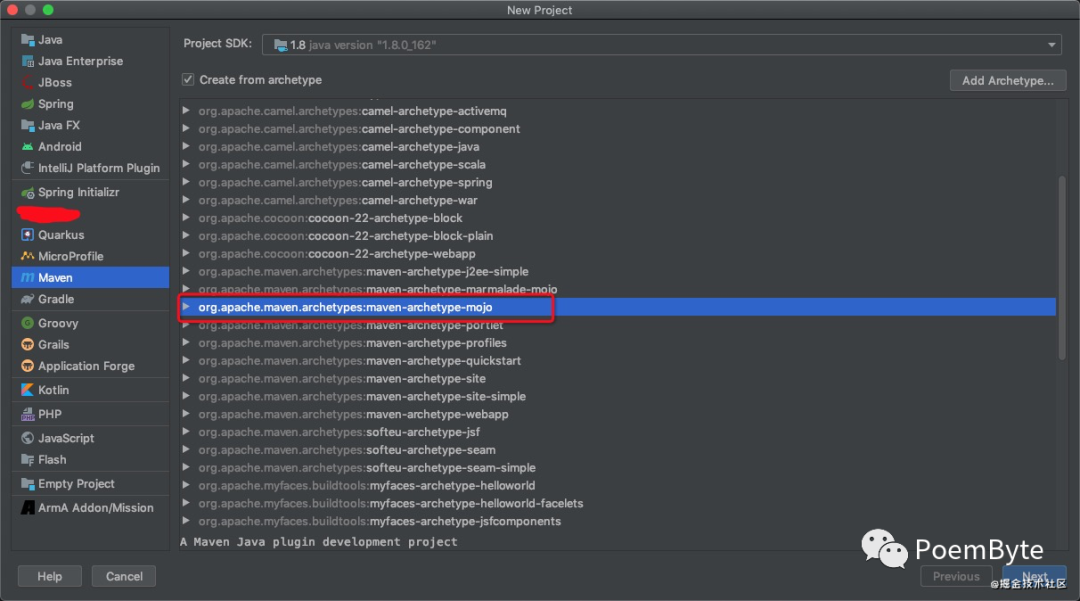Select Empty Project type
This screenshot has width=1080, height=601.
click(x=90, y=483)
